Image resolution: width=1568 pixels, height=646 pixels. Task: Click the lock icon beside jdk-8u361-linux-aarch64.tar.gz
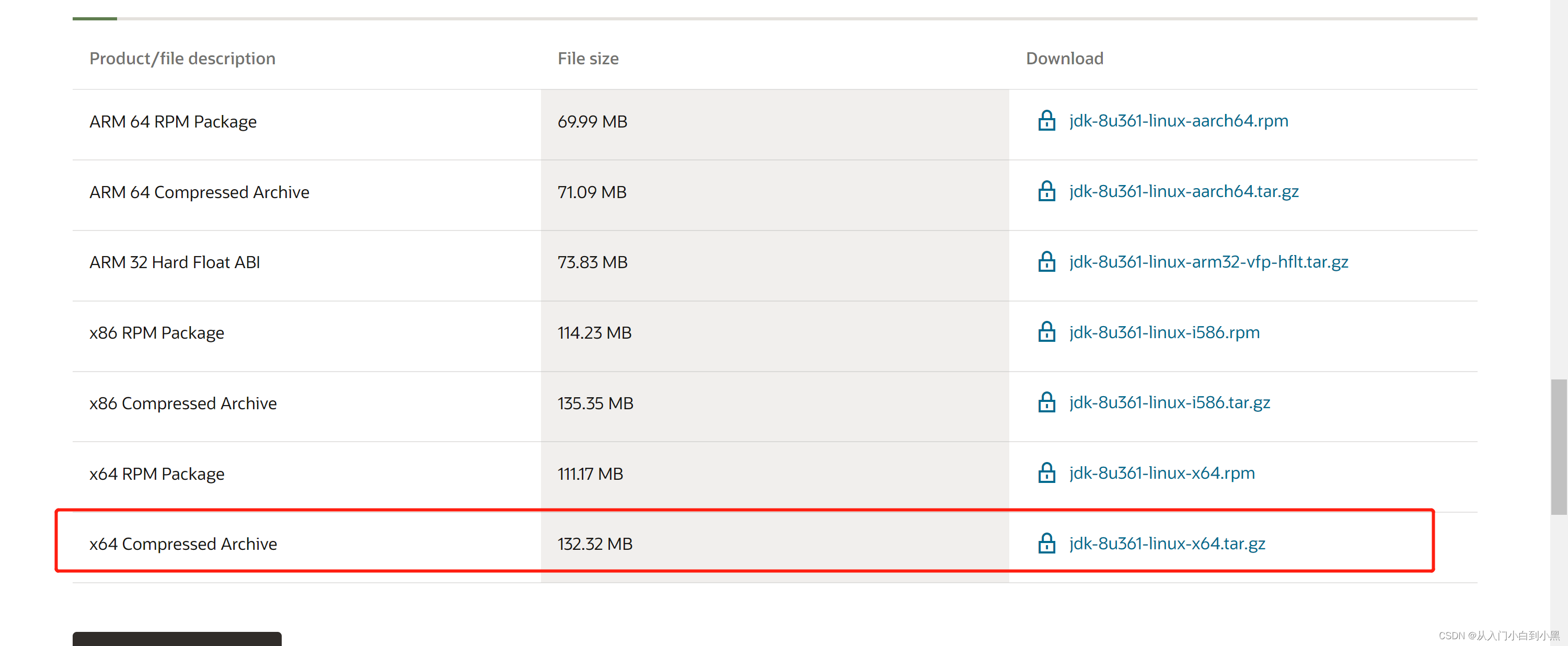click(1046, 191)
